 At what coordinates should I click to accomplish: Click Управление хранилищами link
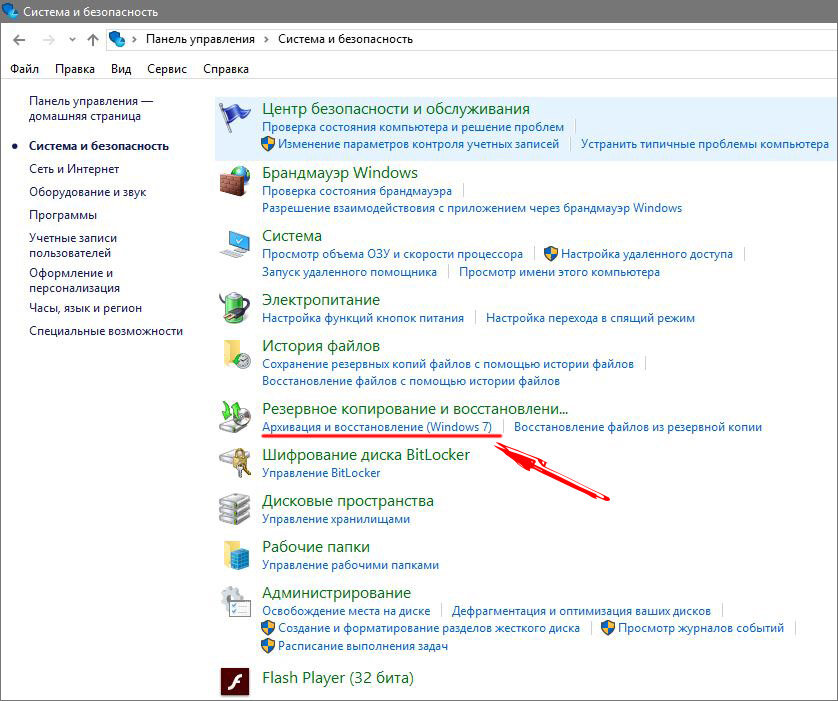coord(336,519)
